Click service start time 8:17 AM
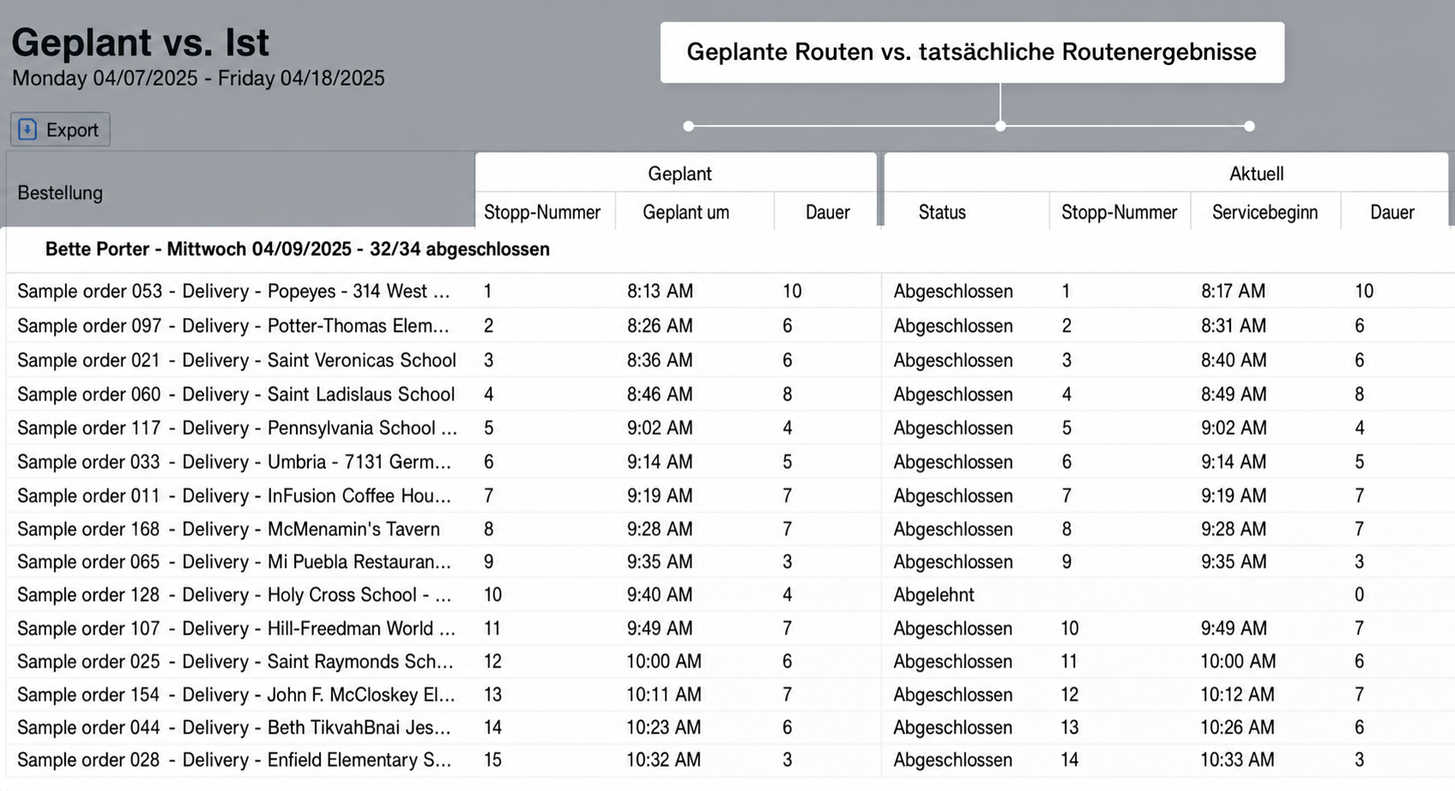 [1233, 291]
